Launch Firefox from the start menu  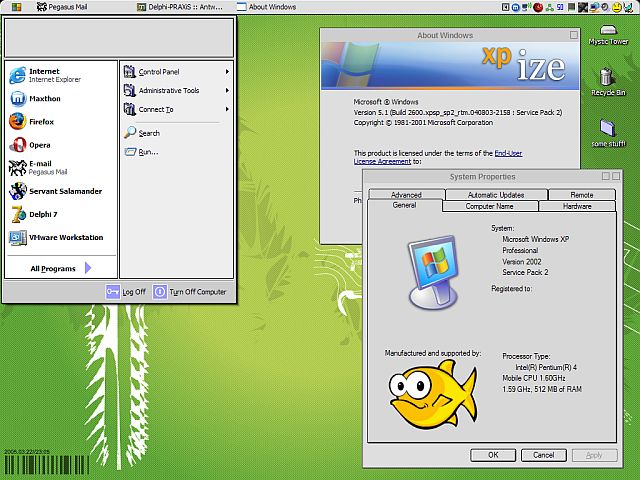coord(61,122)
